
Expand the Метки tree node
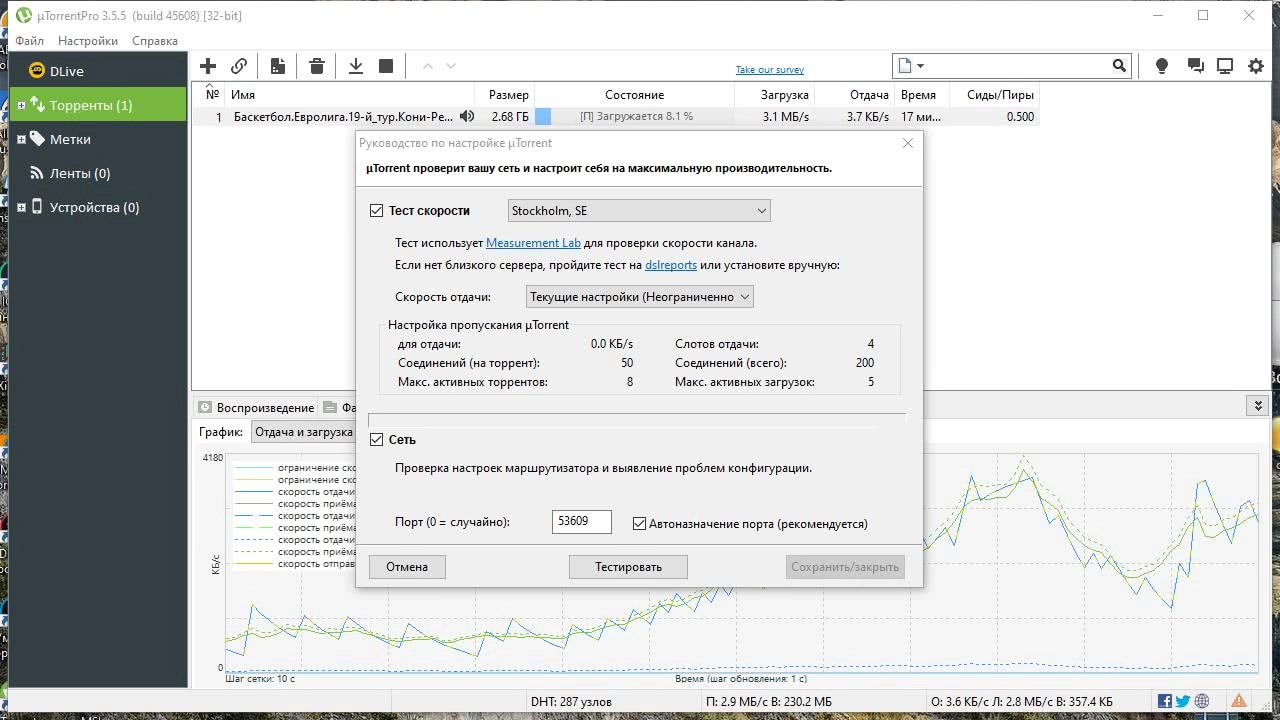[x=22, y=139]
